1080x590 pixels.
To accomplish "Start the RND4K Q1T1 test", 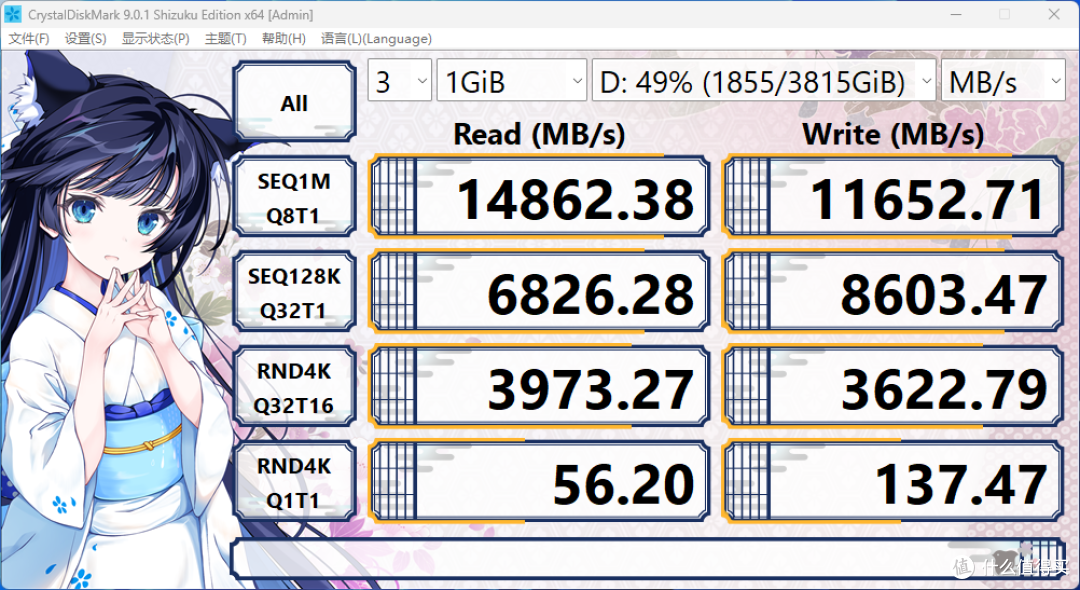I will point(294,483).
